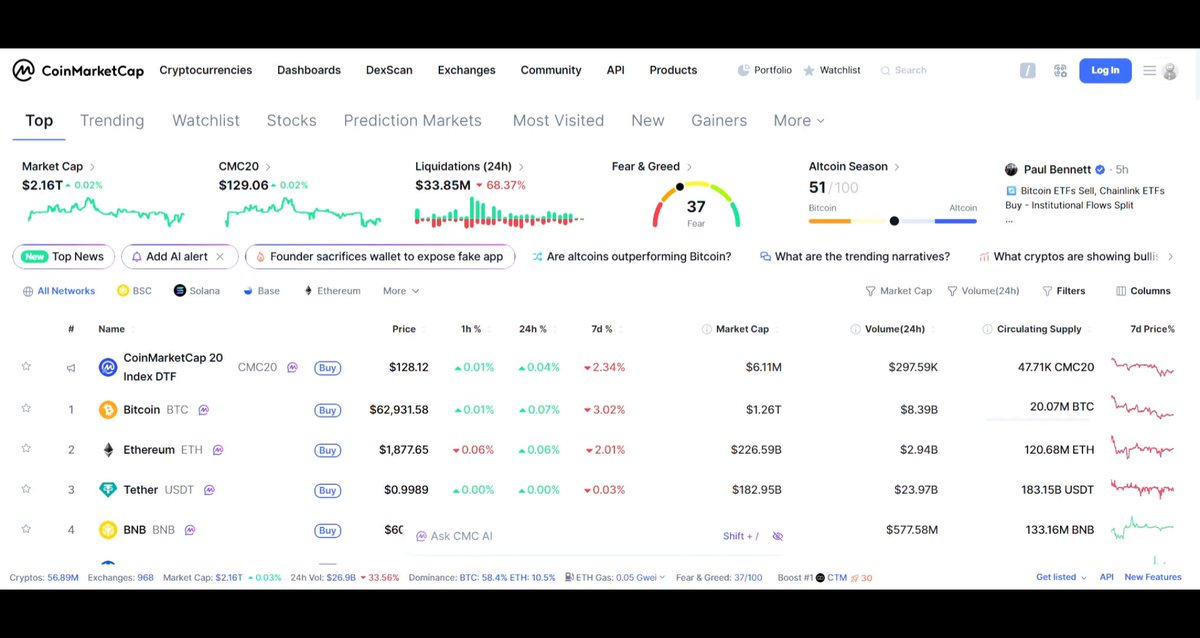1200x638 pixels.
Task: Click the hamburger menu icon beside avatar
Action: [1150, 70]
